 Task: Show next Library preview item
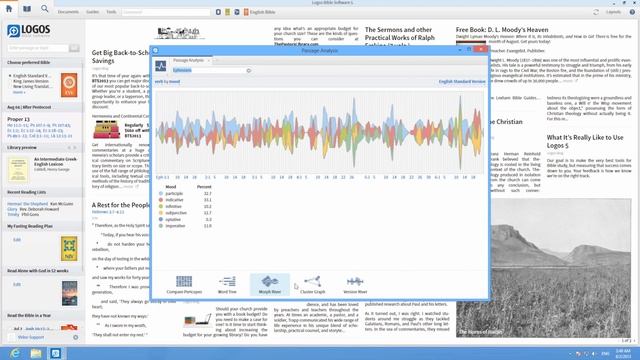click(75, 148)
